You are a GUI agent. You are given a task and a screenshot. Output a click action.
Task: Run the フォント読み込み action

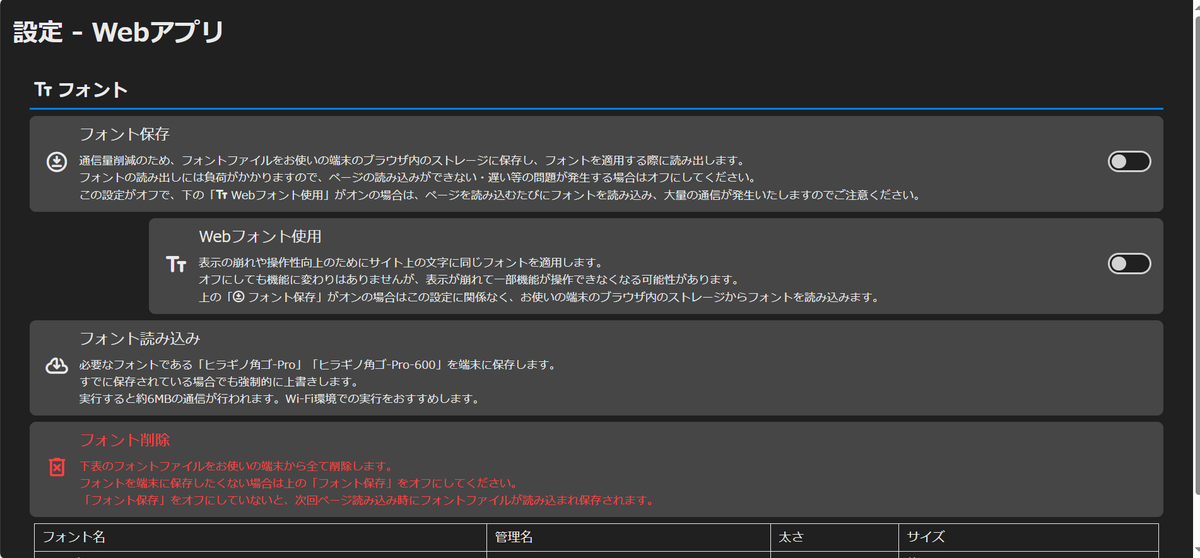pos(597,367)
